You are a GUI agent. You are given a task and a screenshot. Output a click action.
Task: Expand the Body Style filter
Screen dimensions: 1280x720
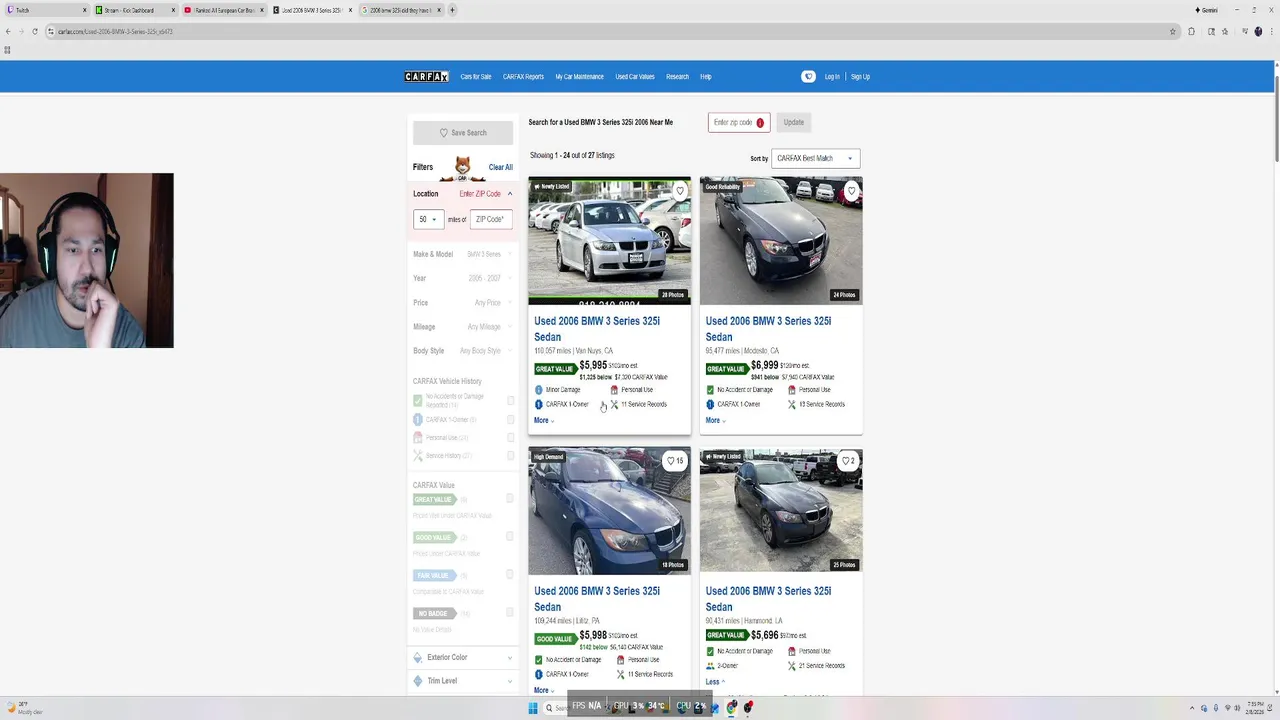coord(462,351)
